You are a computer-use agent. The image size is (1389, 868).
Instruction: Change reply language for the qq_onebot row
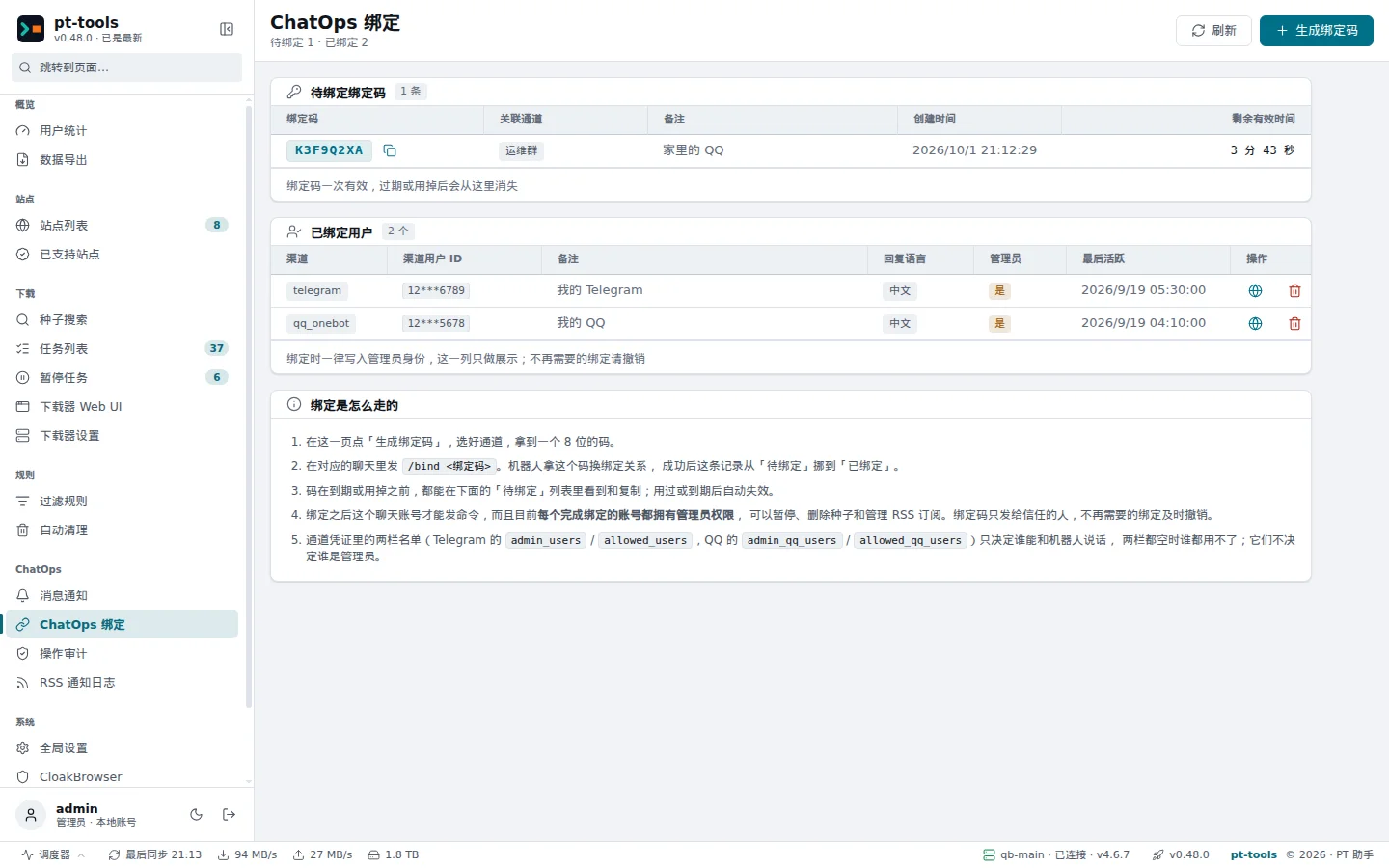point(1255,324)
